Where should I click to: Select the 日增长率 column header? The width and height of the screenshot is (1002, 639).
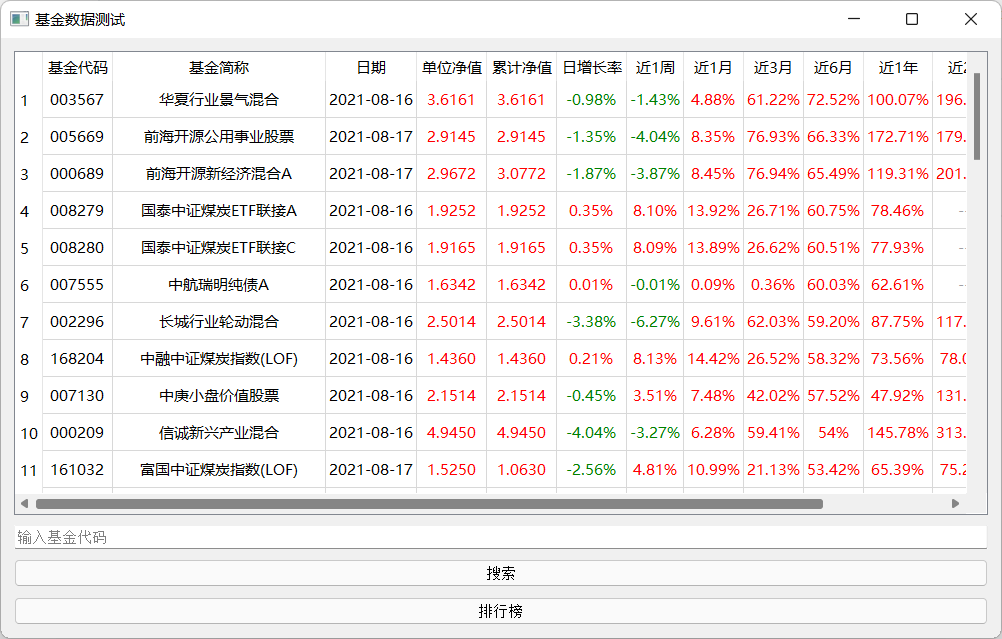coord(591,68)
